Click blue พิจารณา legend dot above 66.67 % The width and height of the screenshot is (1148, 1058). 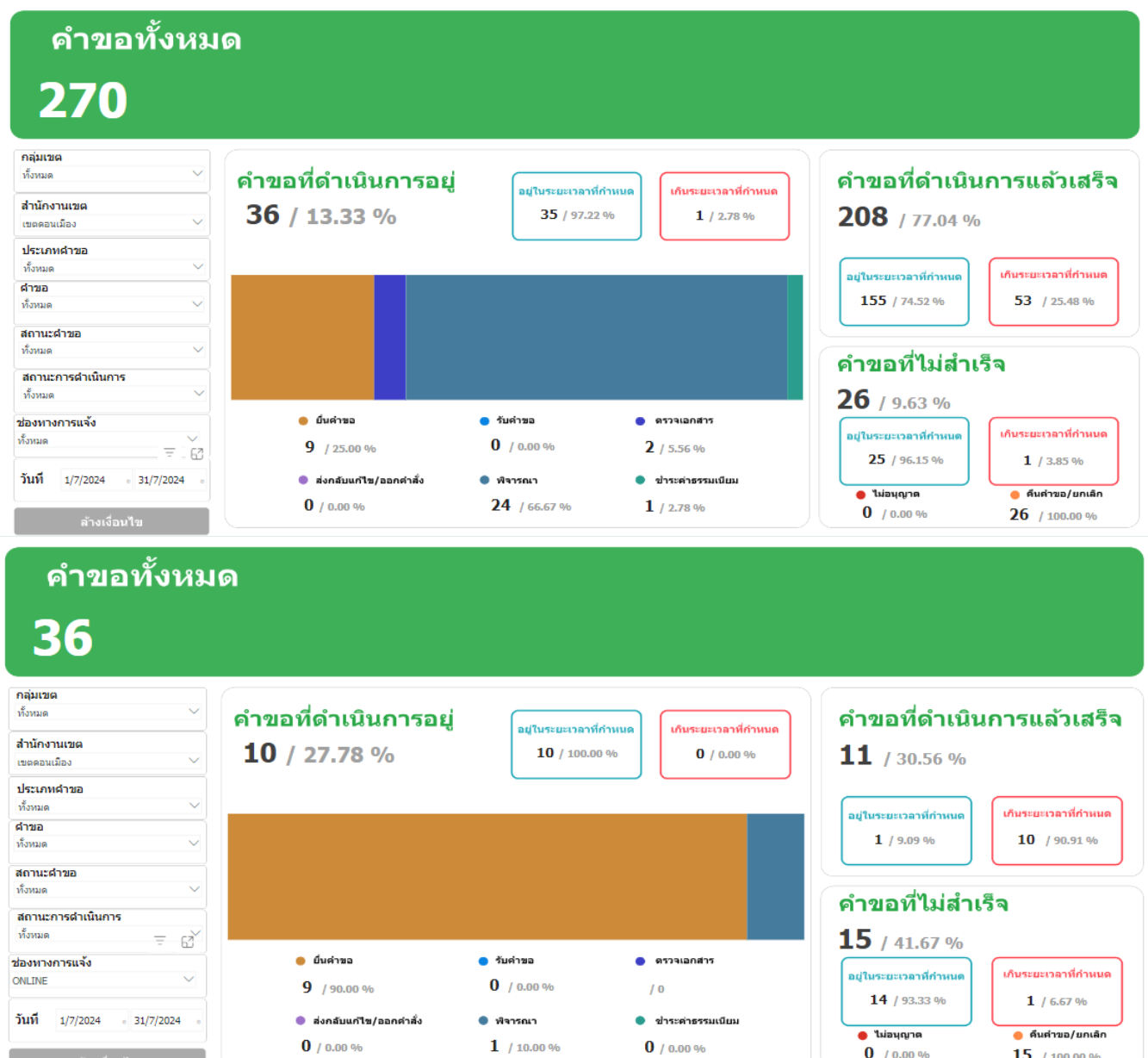(x=484, y=481)
